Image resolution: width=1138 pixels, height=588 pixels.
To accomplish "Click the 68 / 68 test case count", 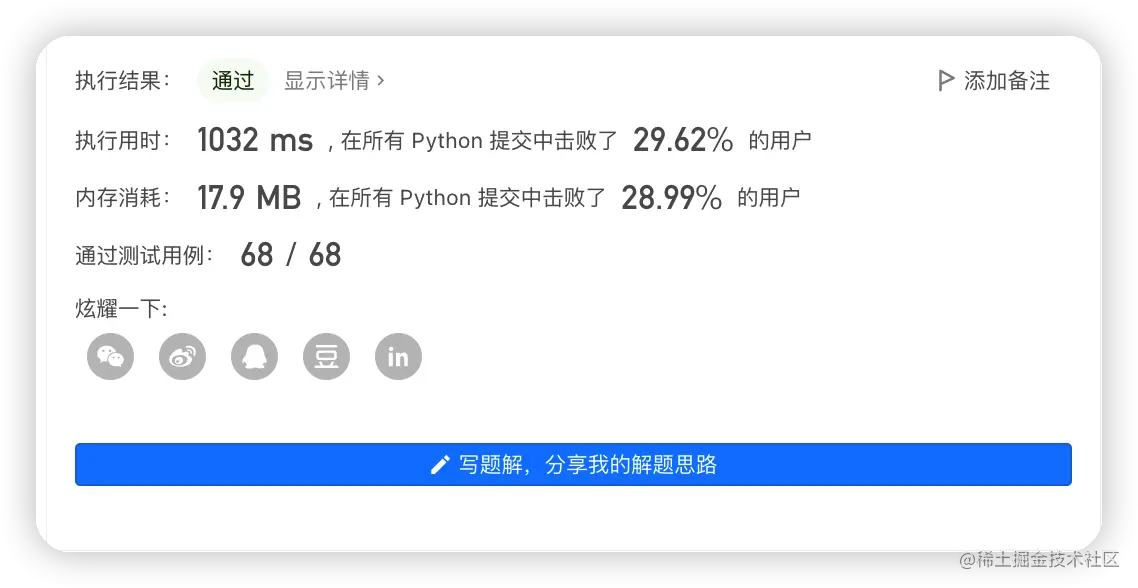I will [290, 255].
